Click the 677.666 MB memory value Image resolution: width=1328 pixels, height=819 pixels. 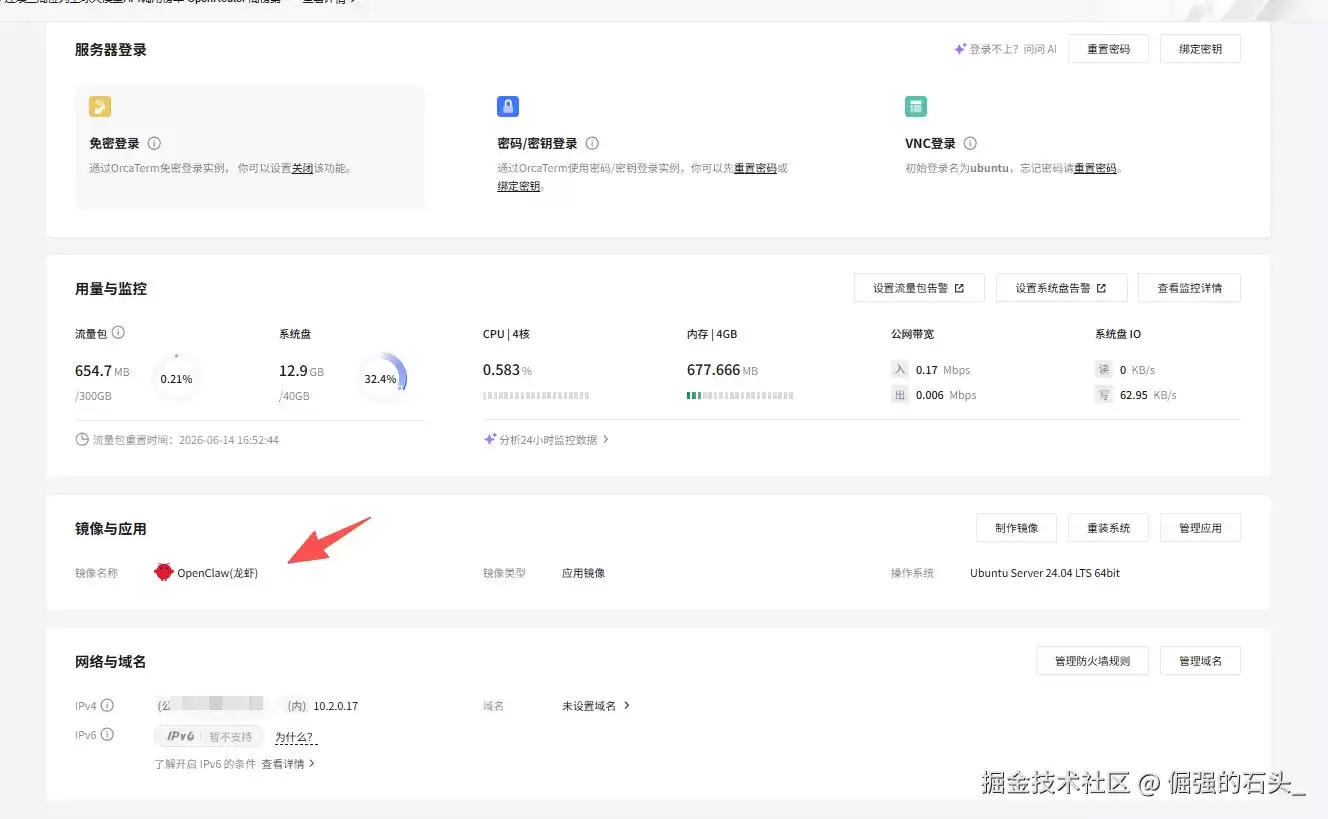pos(722,370)
